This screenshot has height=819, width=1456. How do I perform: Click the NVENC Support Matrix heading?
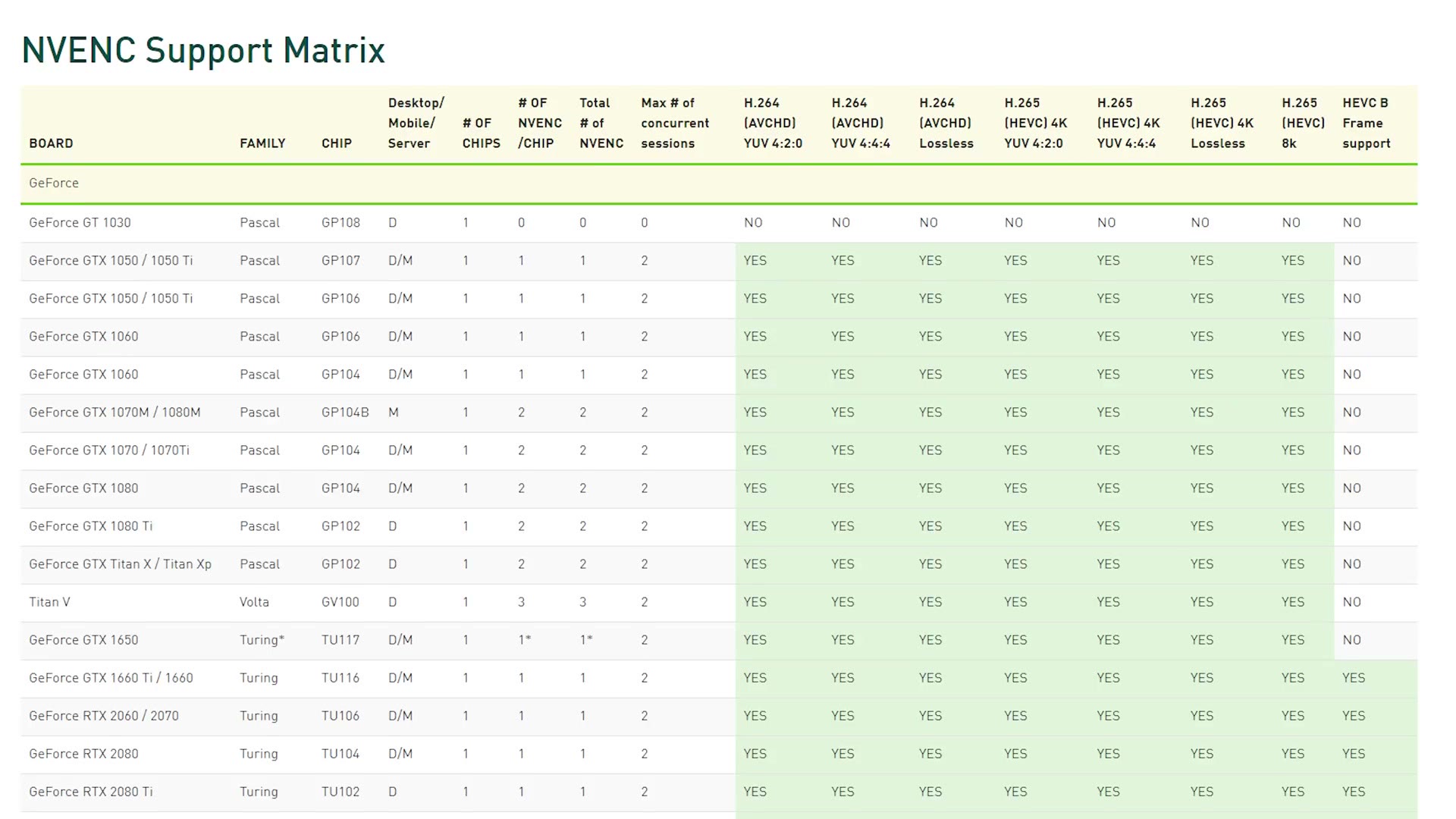pos(203,51)
